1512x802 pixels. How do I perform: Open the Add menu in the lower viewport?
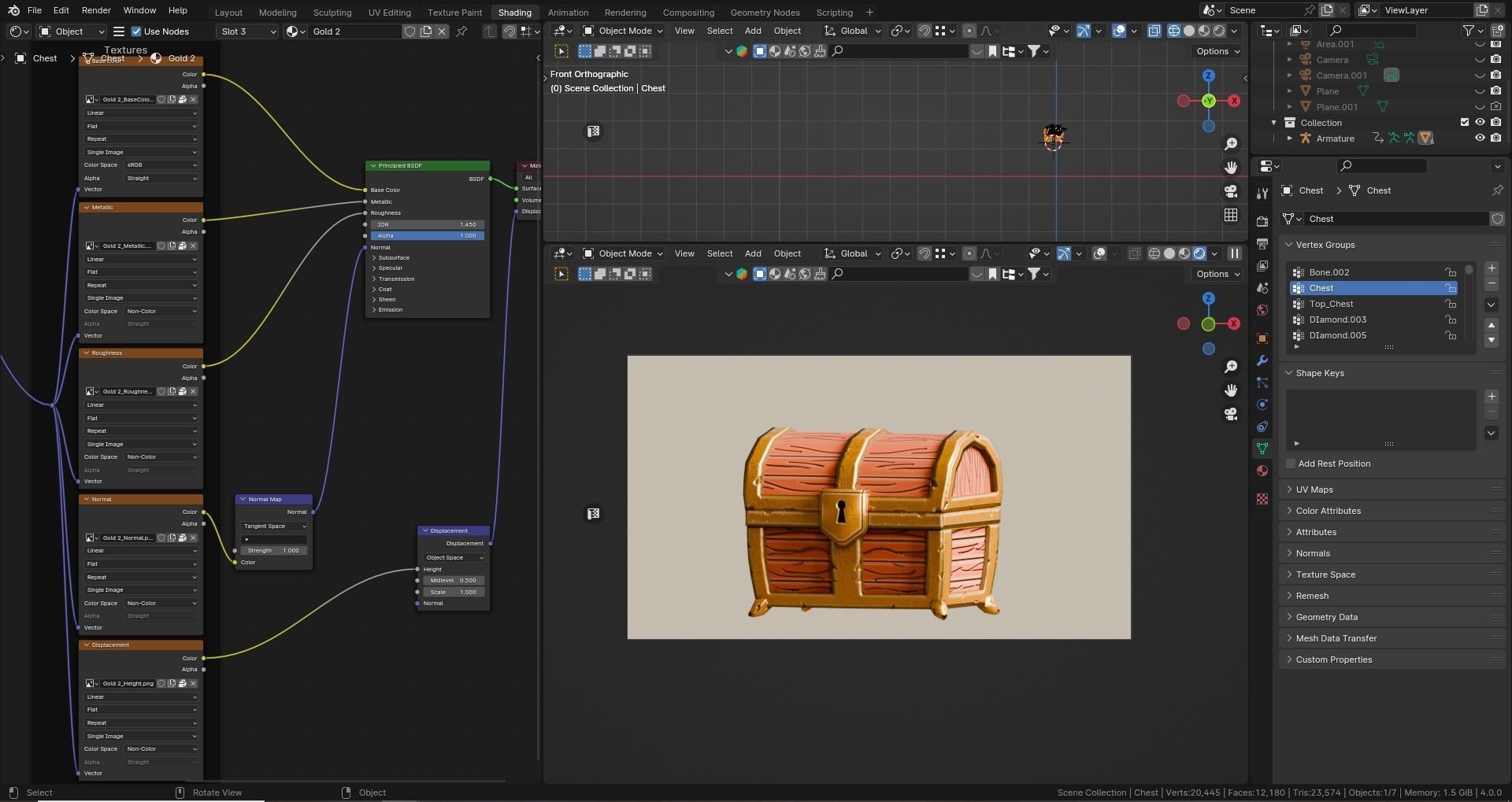coord(753,253)
